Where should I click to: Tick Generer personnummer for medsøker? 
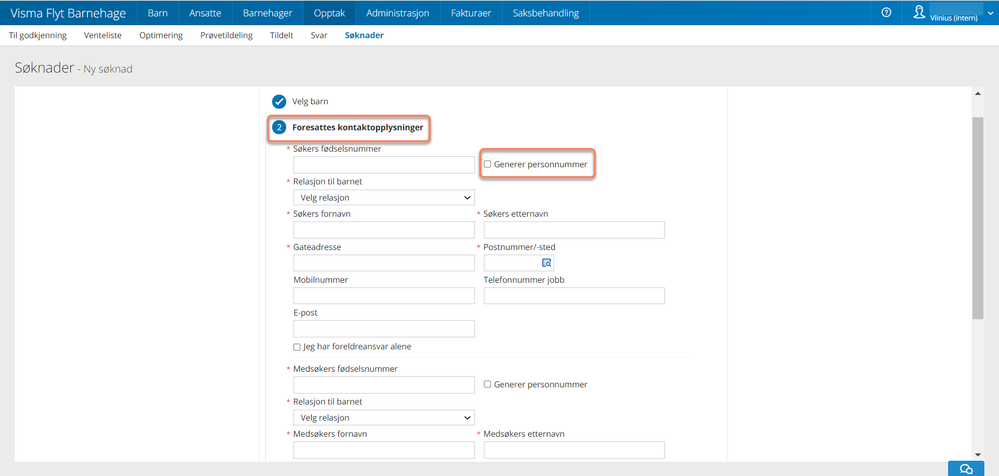487,384
